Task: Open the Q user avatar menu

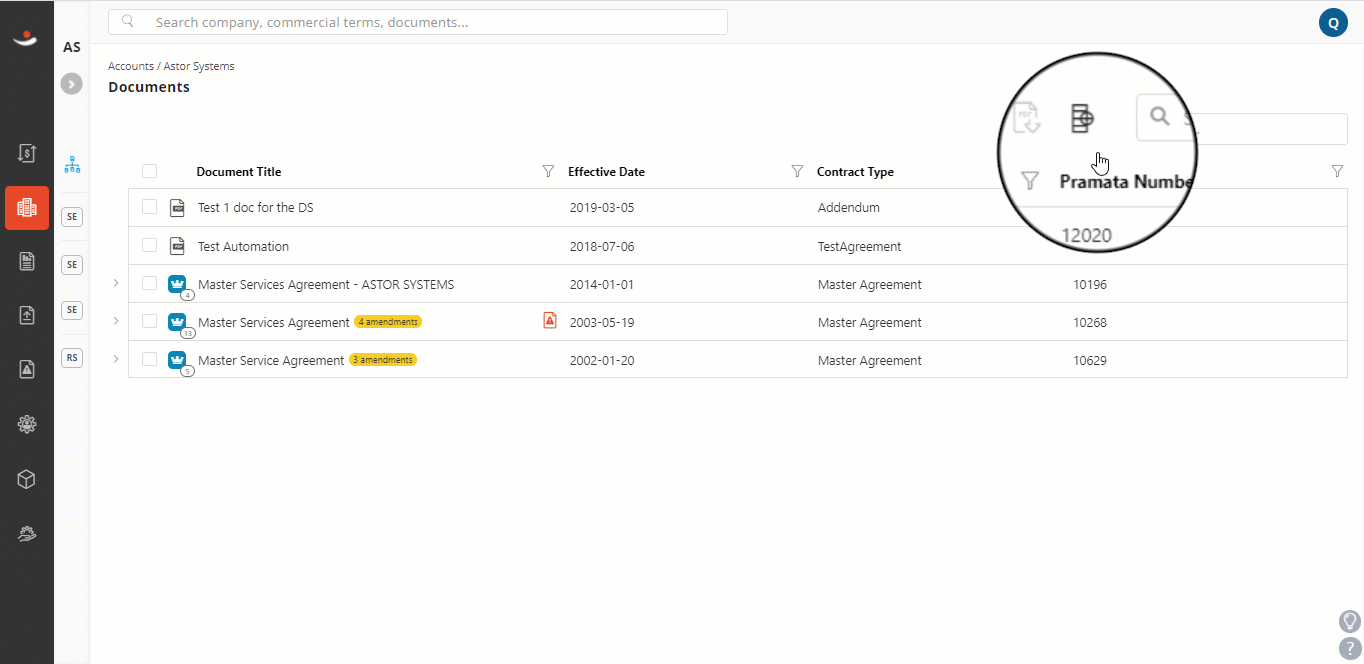Action: click(x=1333, y=22)
